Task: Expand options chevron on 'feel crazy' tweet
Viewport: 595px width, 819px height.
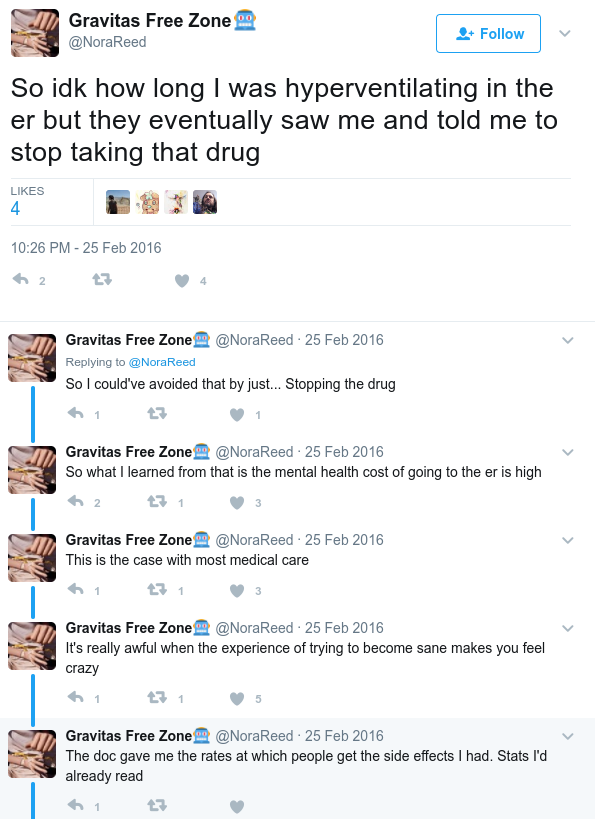Action: point(568,628)
